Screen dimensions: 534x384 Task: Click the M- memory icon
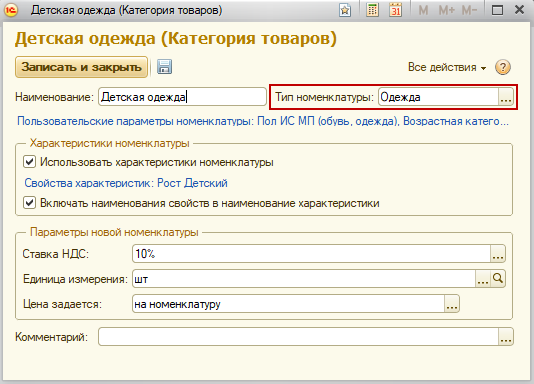pos(469,10)
